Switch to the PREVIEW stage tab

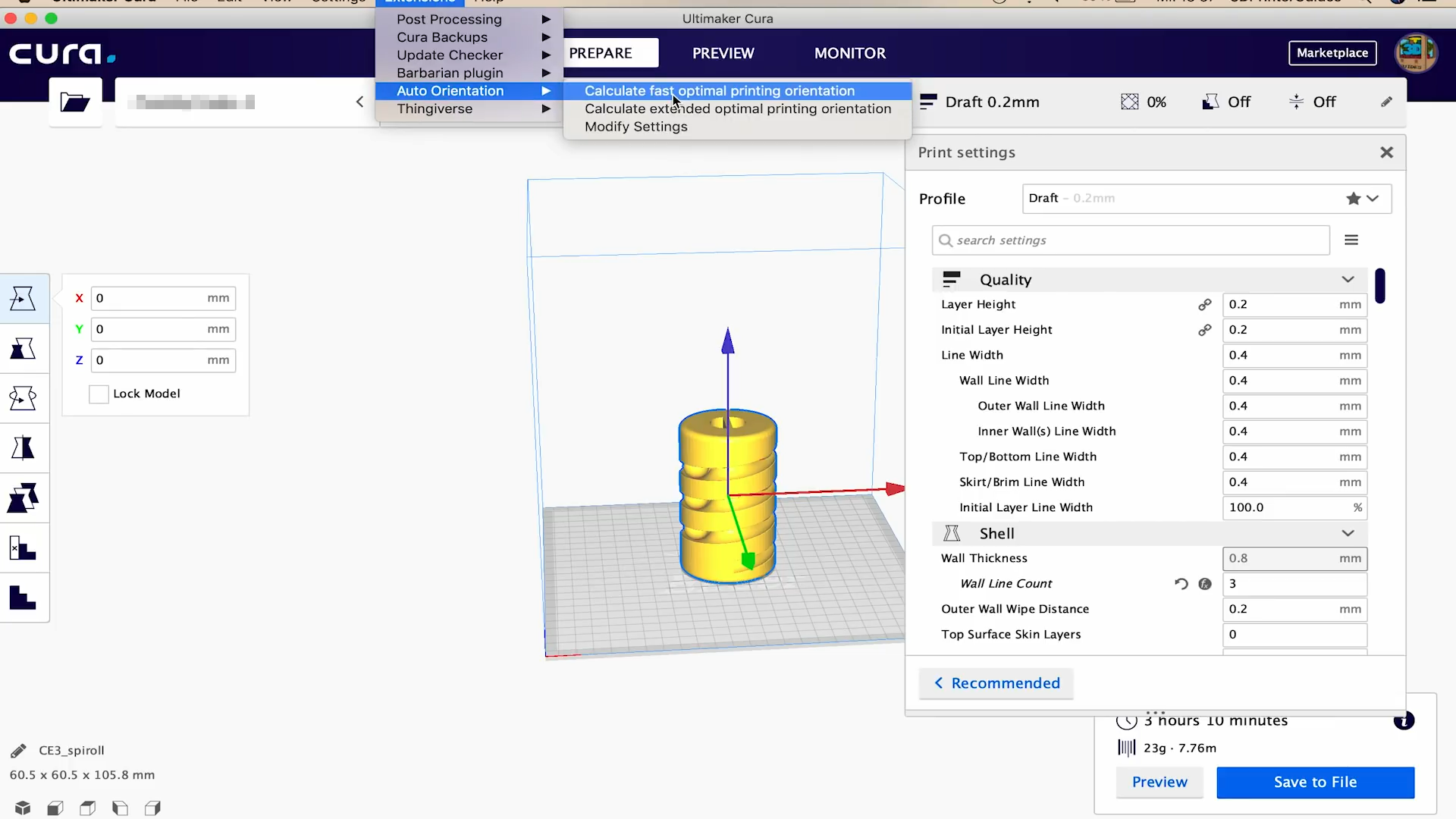723,53
